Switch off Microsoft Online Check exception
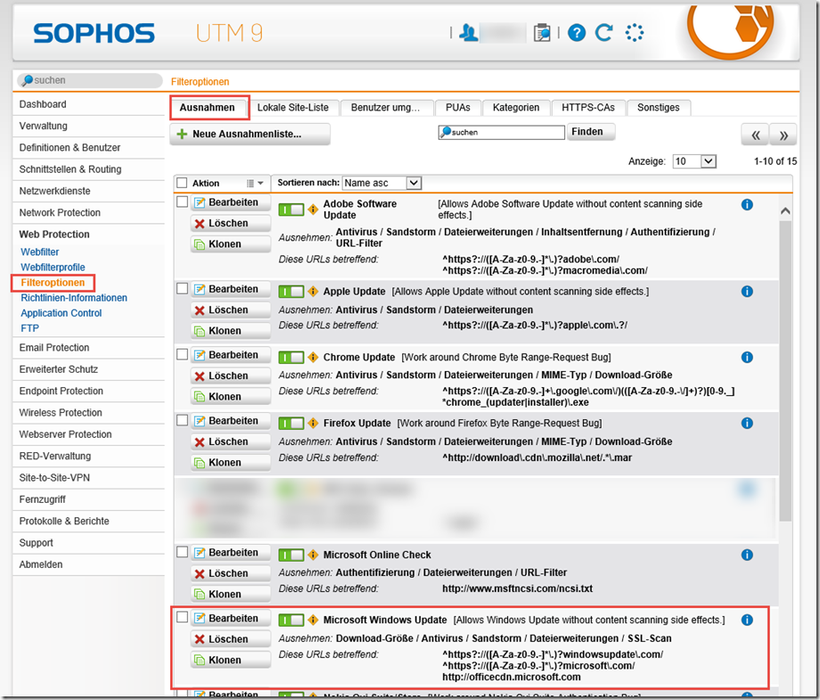Image resolution: width=820 pixels, height=700 pixels. tap(291, 555)
